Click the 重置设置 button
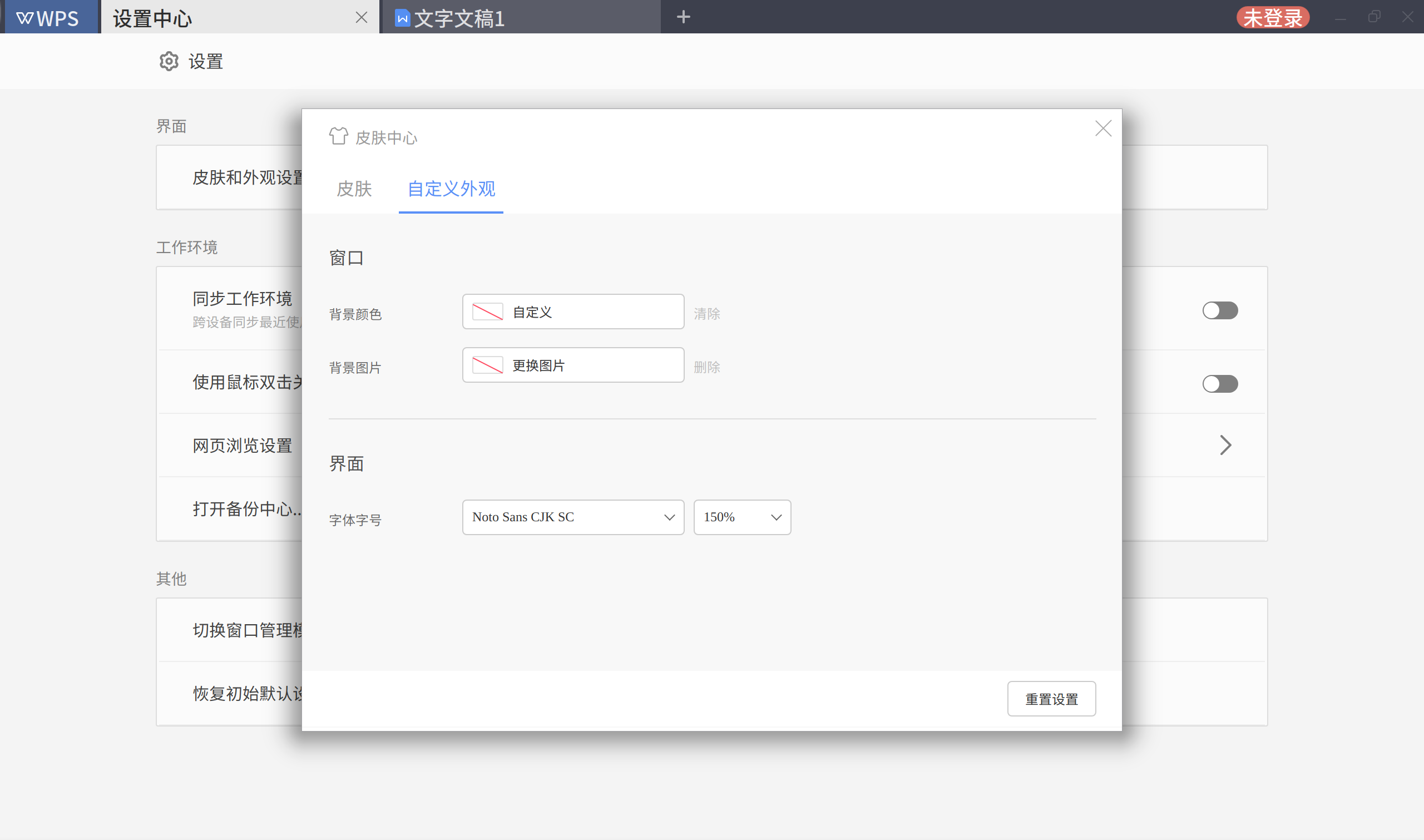1424x840 pixels. coord(1051,699)
